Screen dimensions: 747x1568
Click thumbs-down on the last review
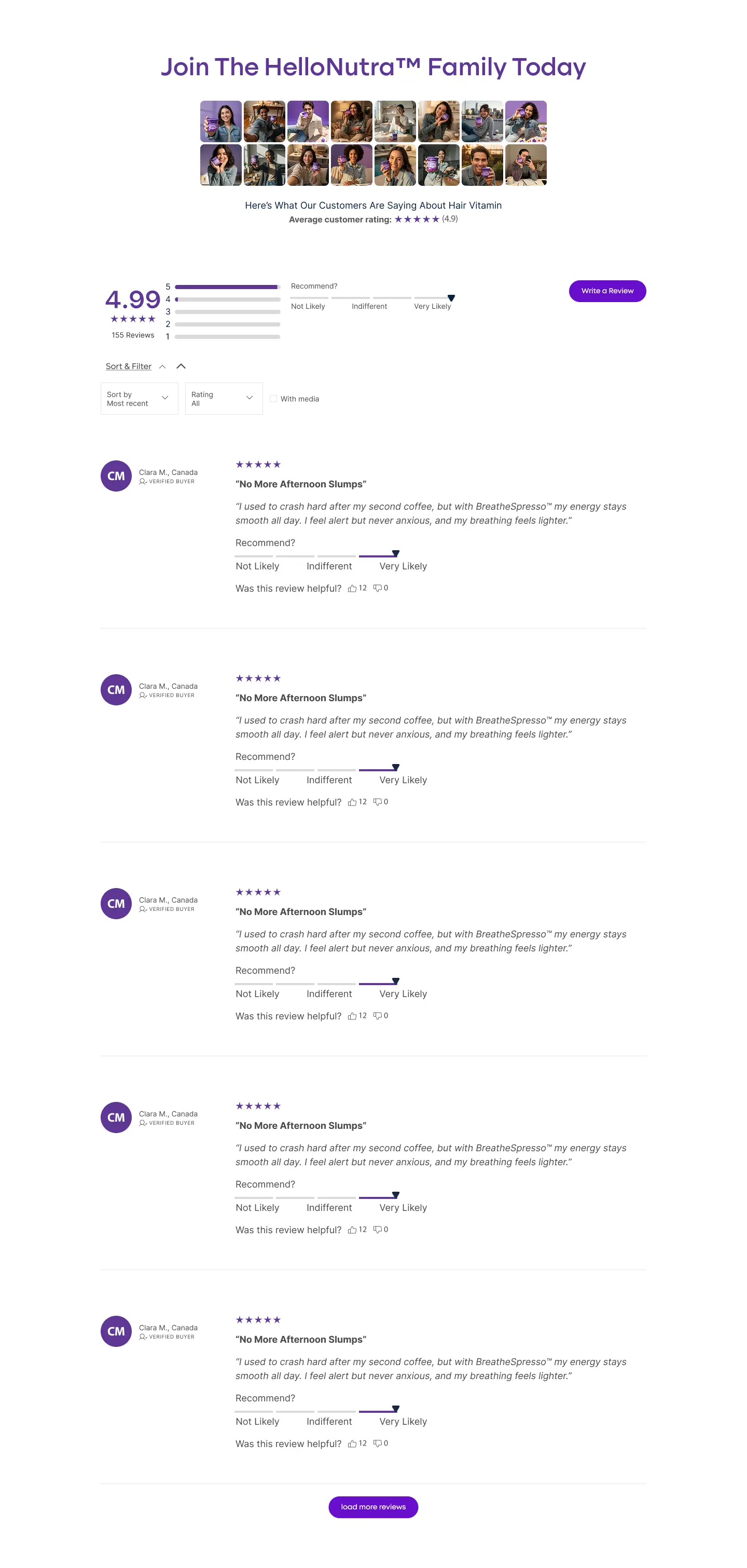pos(377,1443)
